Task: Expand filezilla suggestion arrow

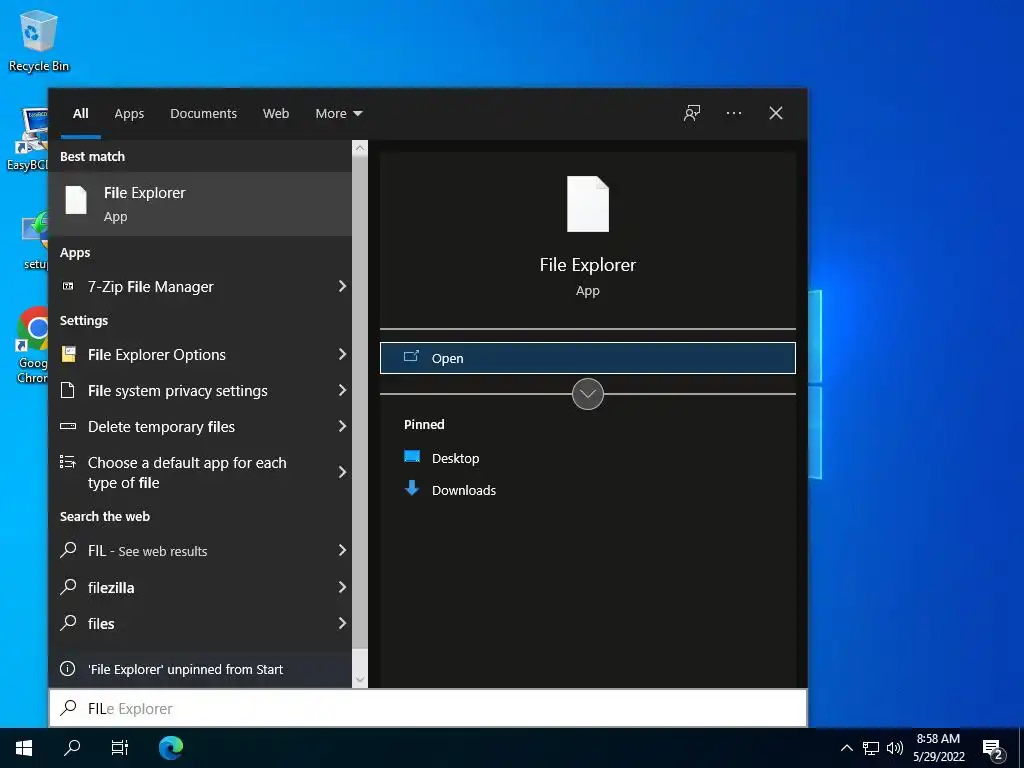Action: tap(342, 587)
